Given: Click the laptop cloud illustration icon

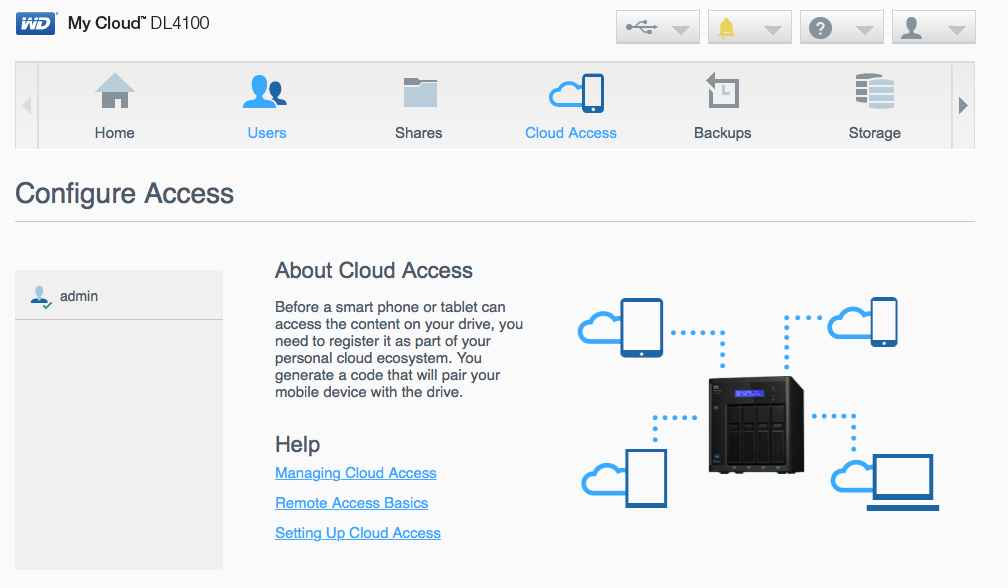Looking at the screenshot, I should pos(885,482).
